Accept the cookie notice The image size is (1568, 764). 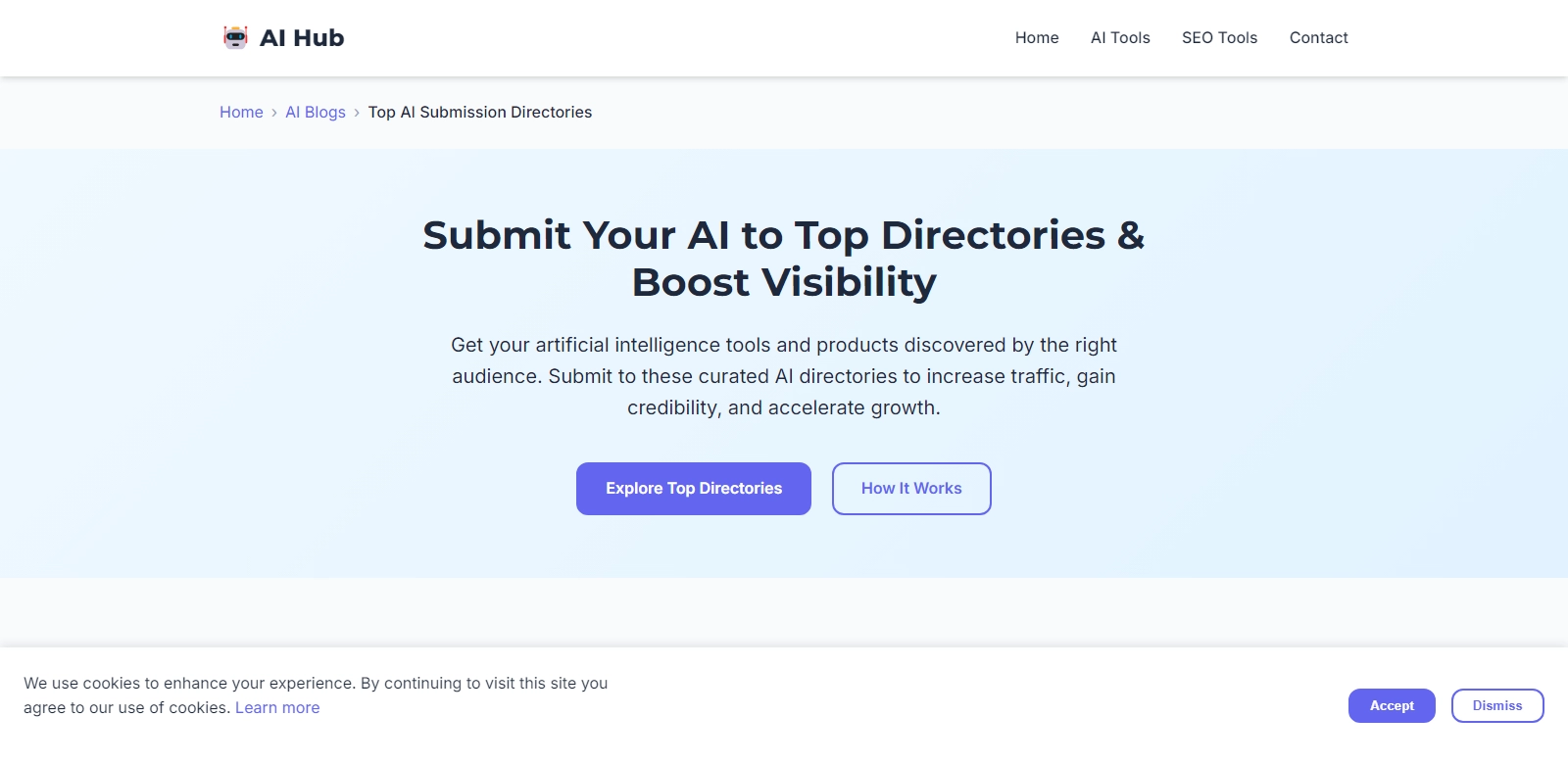[1392, 705]
